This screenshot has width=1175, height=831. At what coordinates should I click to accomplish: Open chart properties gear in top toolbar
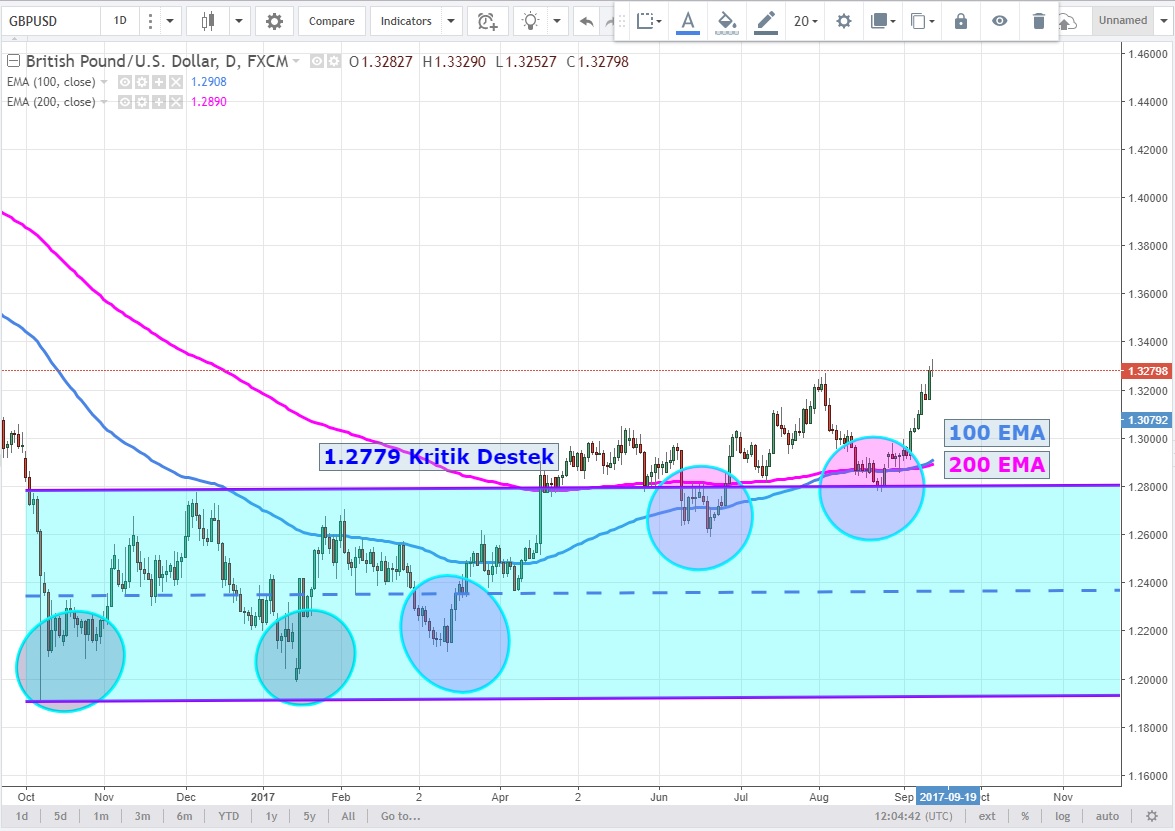(273, 21)
